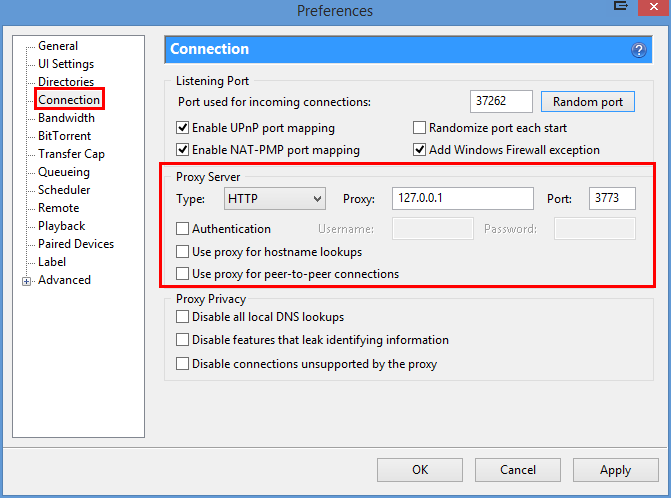The height and width of the screenshot is (498, 671).
Task: Select the Connection category
Action: pyautogui.click(x=69, y=100)
